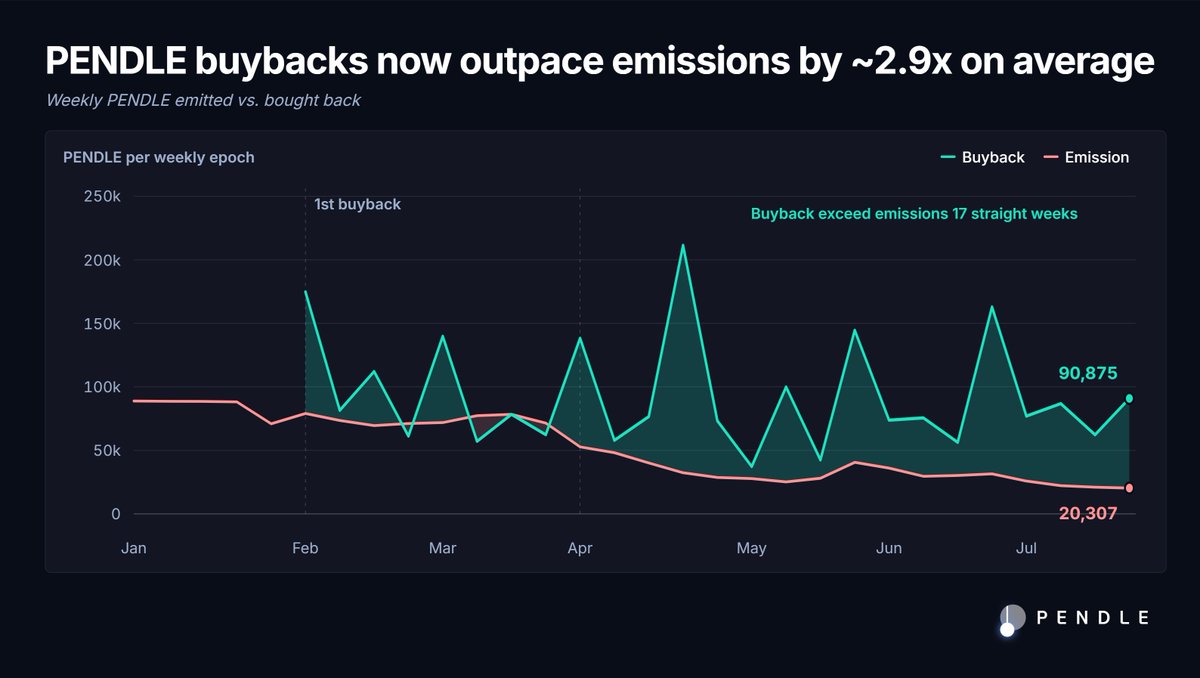Viewport: 1200px width, 678px height.
Task: Click the tallest buyback peak above 200k
Action: [x=682, y=245]
